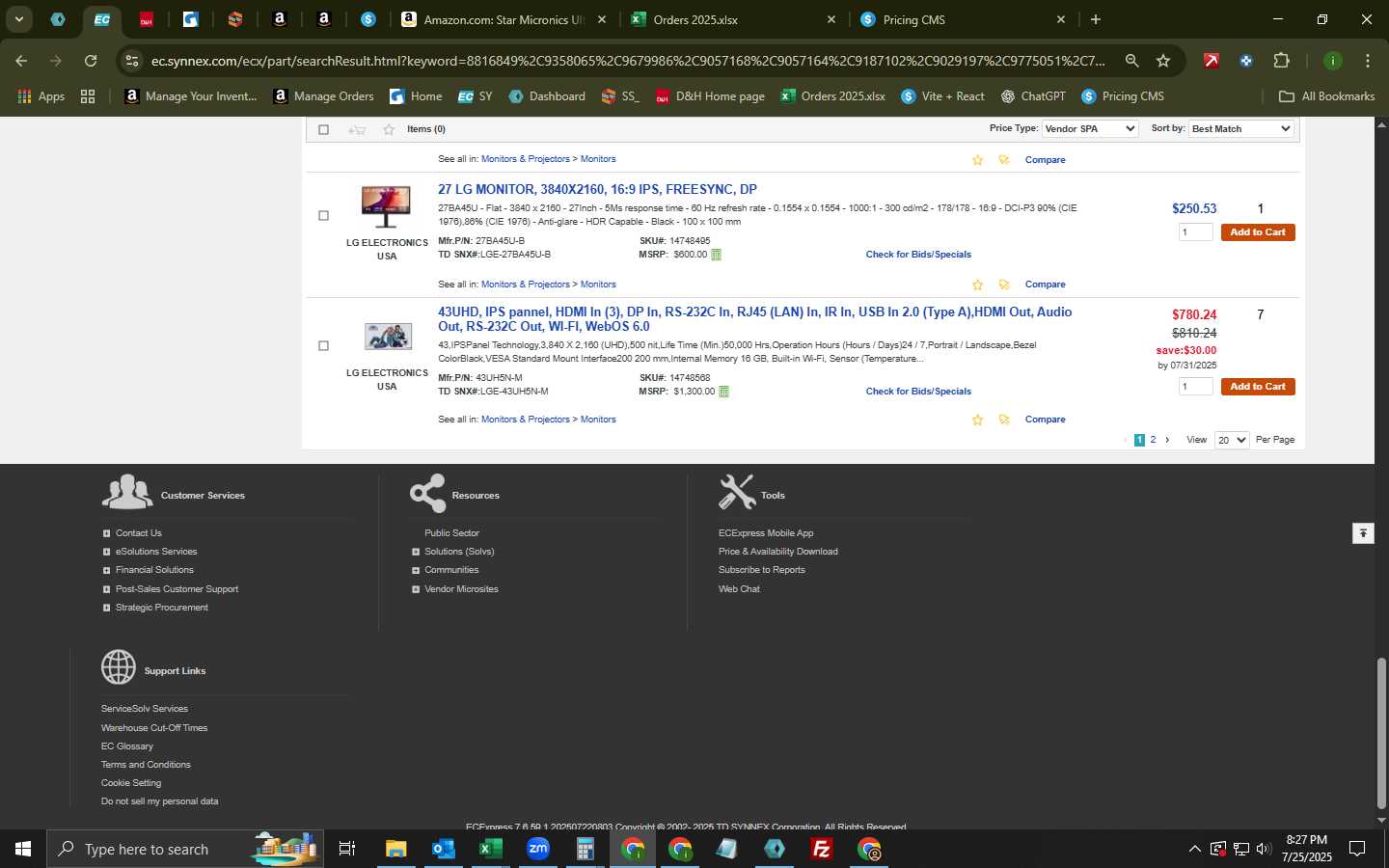Click the MSRP table icon for 43UH5N-M
Screen dimensions: 1389x868
(x=723, y=392)
